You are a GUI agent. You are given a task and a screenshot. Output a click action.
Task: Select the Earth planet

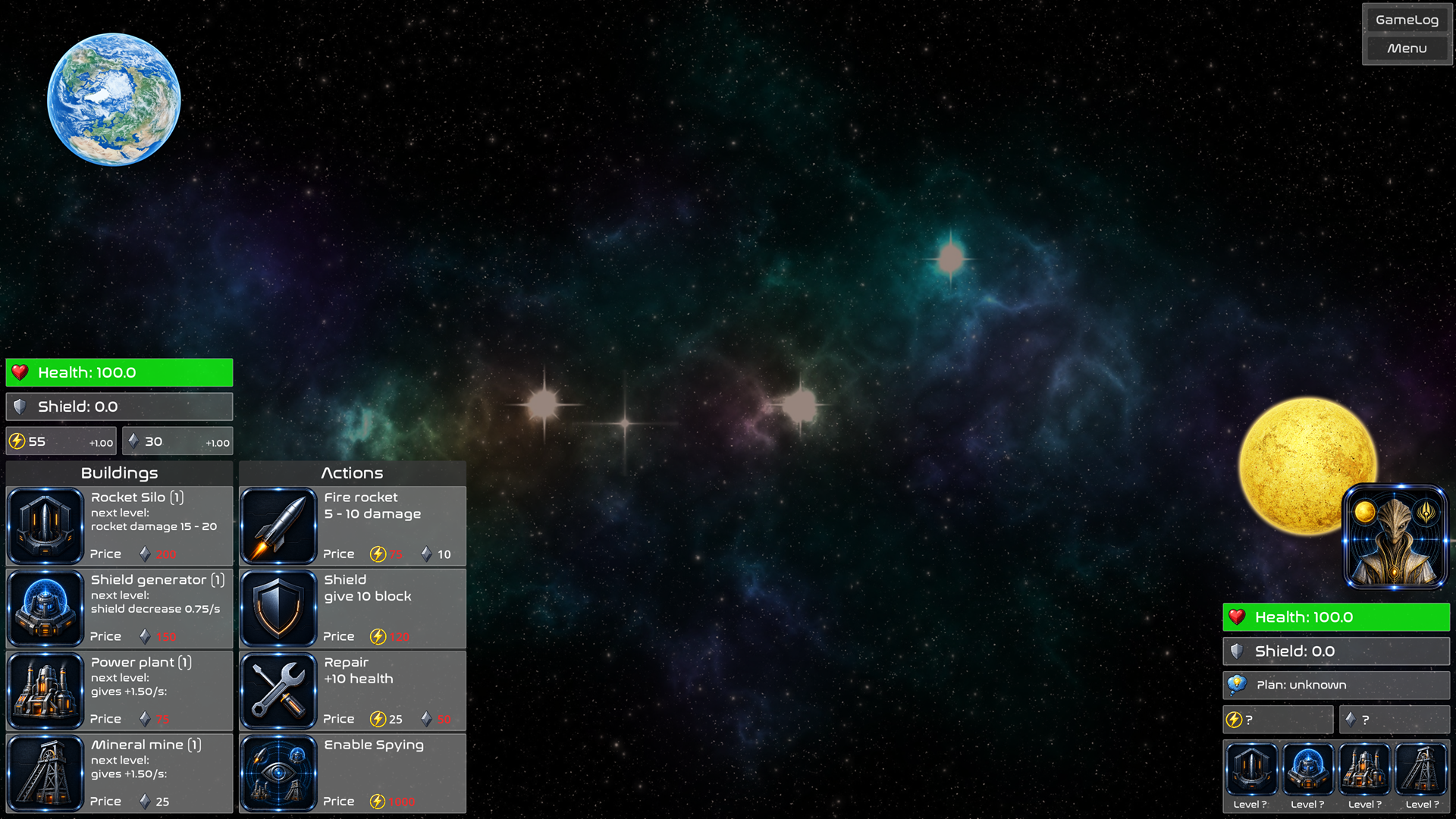[x=114, y=99]
